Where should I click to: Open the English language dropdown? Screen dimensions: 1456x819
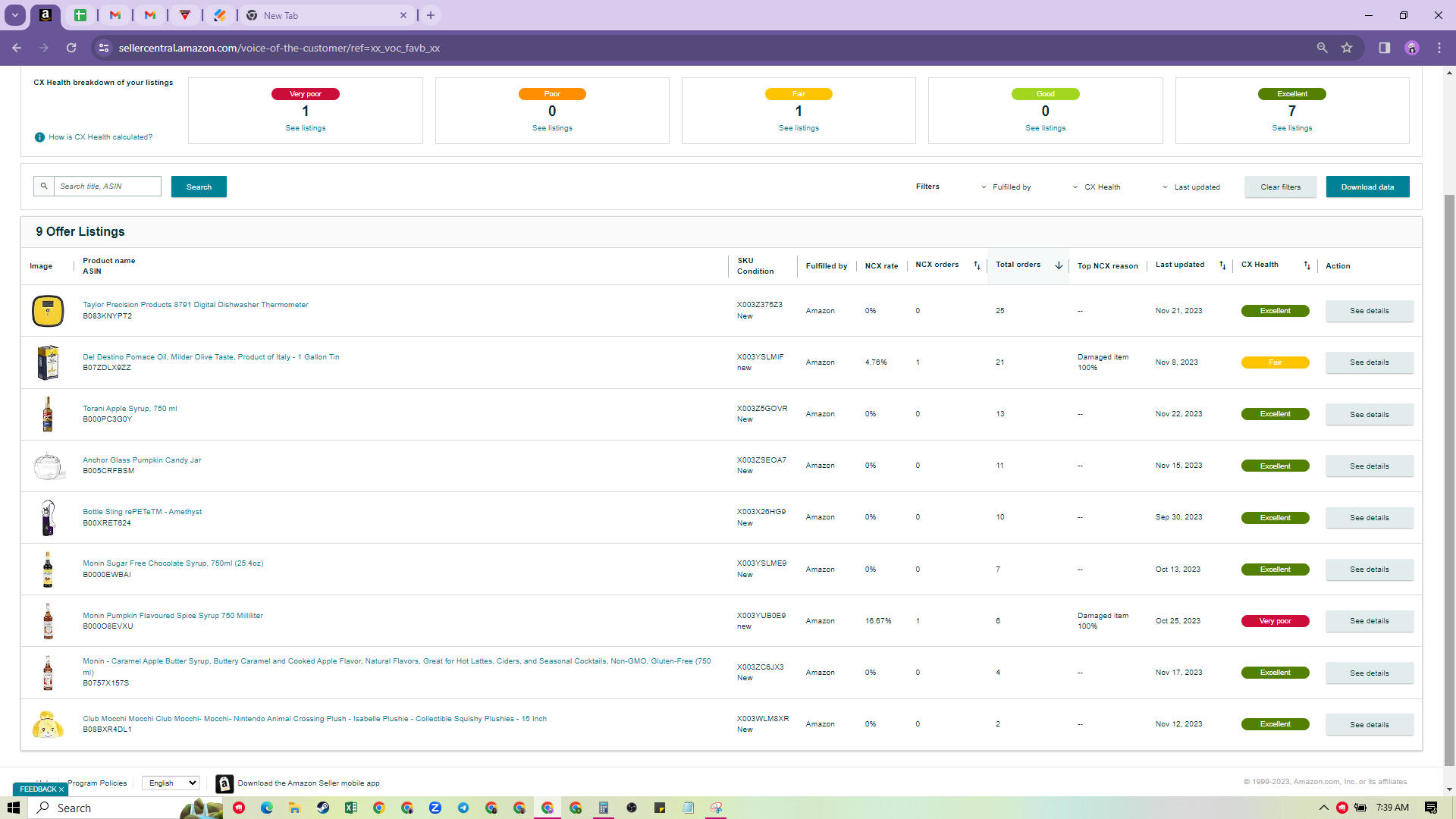(171, 783)
